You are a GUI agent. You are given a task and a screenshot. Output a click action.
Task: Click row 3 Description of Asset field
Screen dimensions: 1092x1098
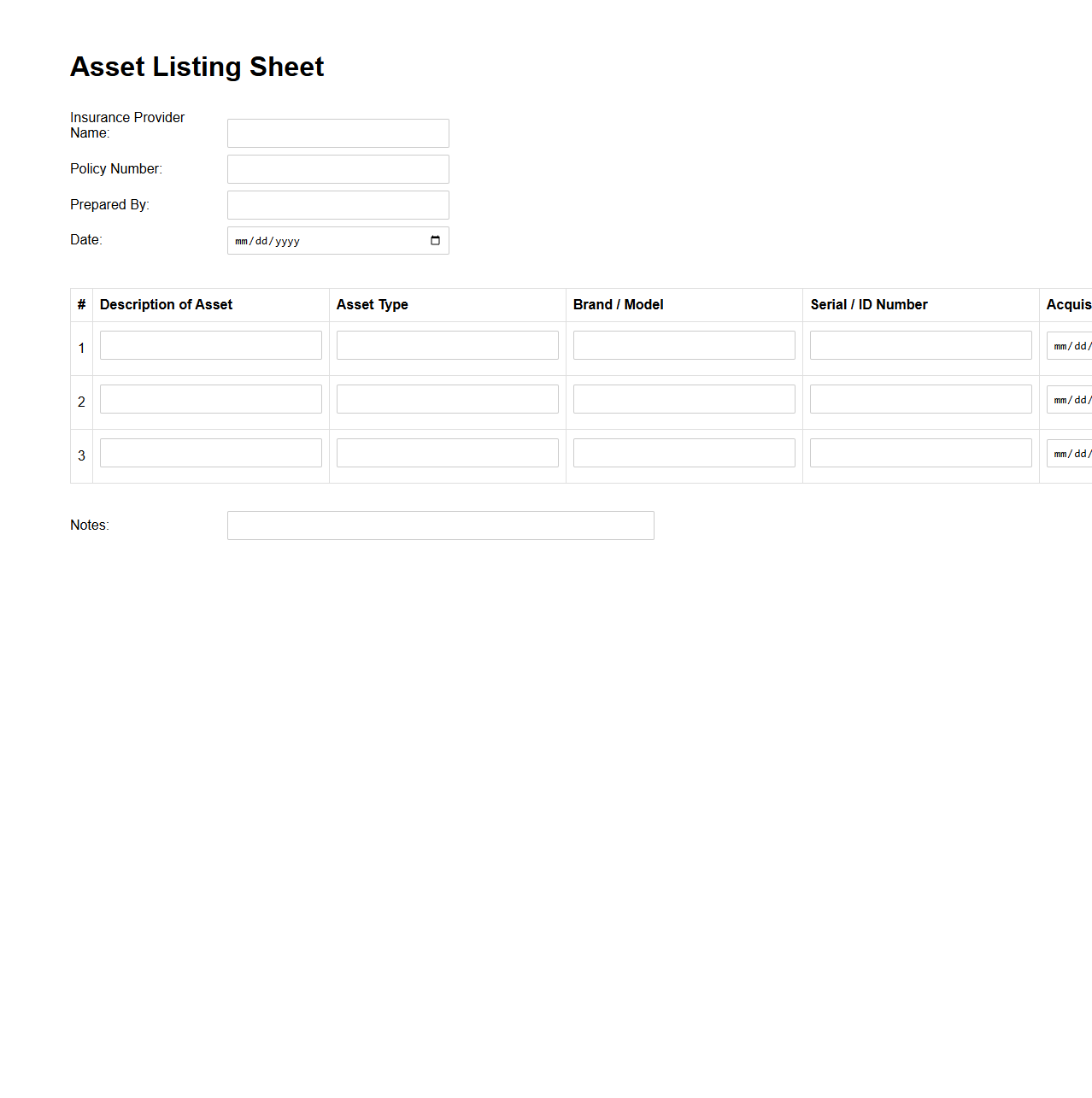pos(210,452)
